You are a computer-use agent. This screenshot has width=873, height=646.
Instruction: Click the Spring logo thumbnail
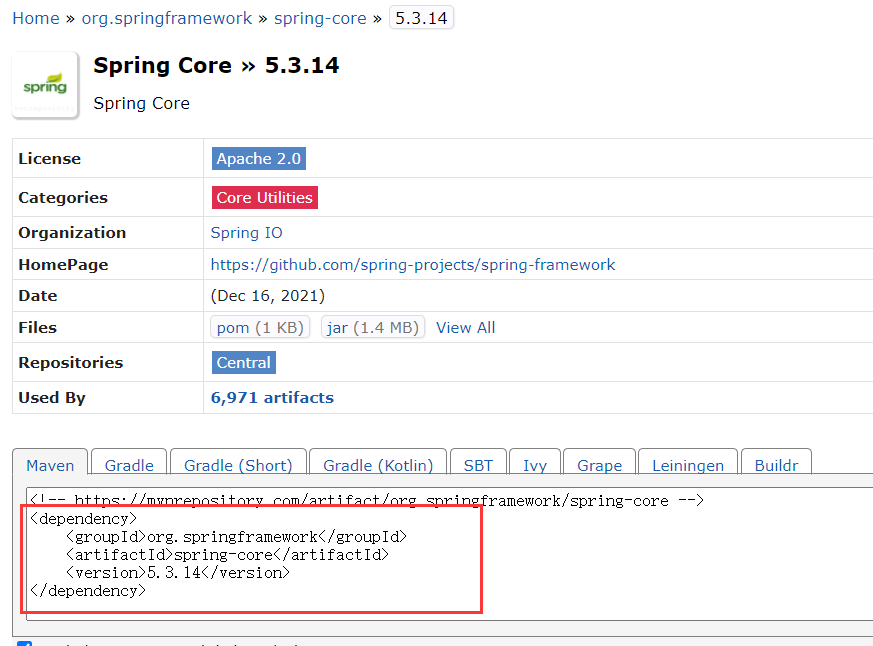(x=45, y=85)
